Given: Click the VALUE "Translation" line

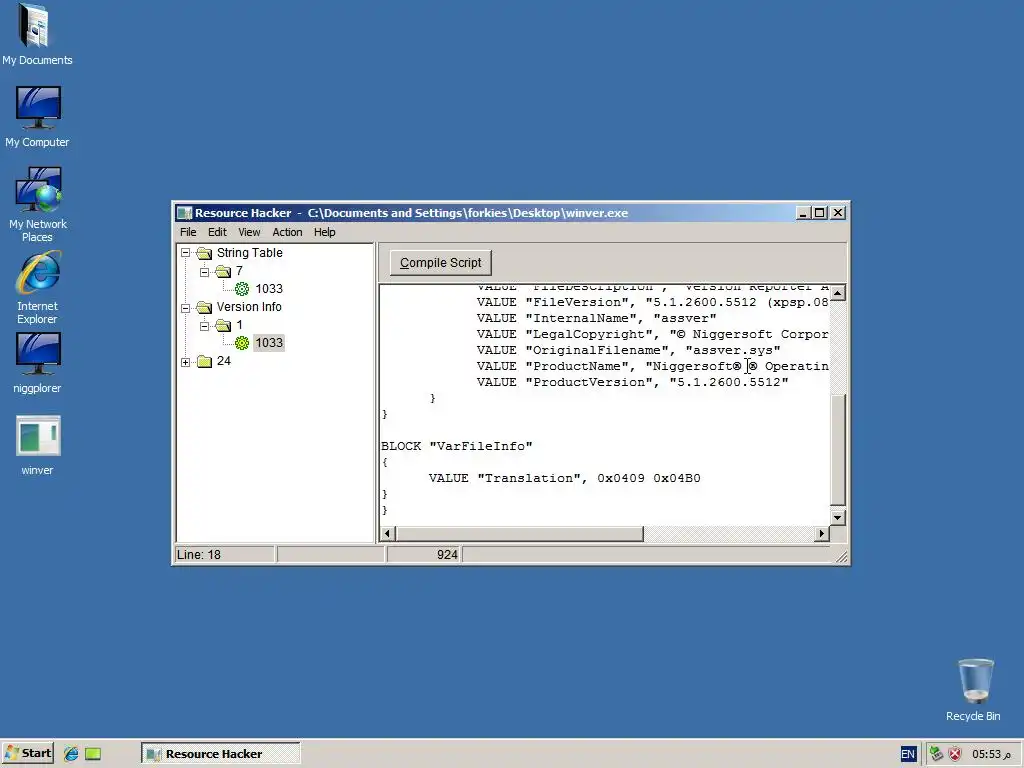Looking at the screenshot, I should (x=564, y=478).
